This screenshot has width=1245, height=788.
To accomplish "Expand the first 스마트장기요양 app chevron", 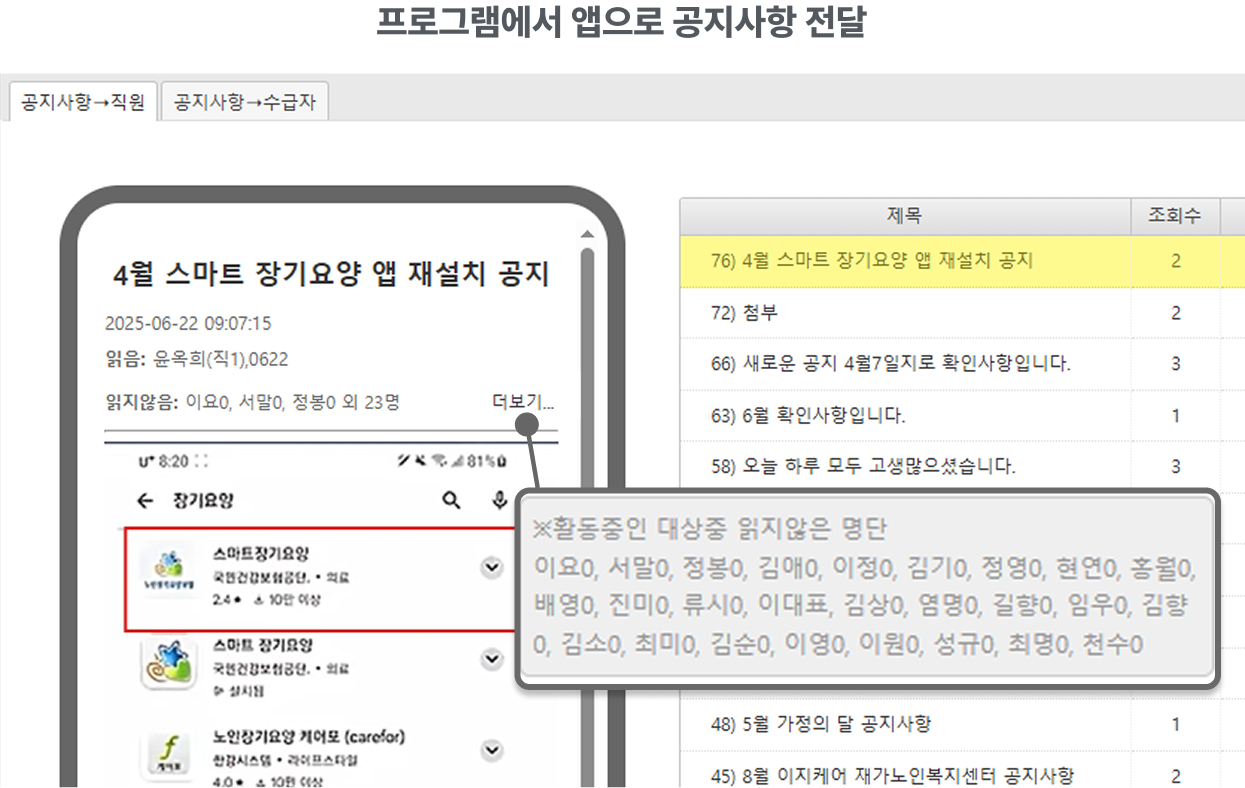I will (491, 568).
